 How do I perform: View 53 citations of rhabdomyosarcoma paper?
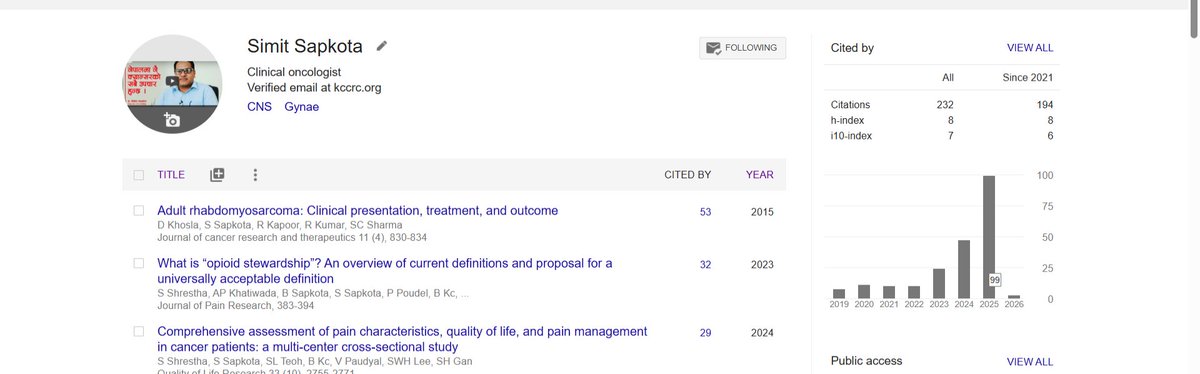(705, 212)
